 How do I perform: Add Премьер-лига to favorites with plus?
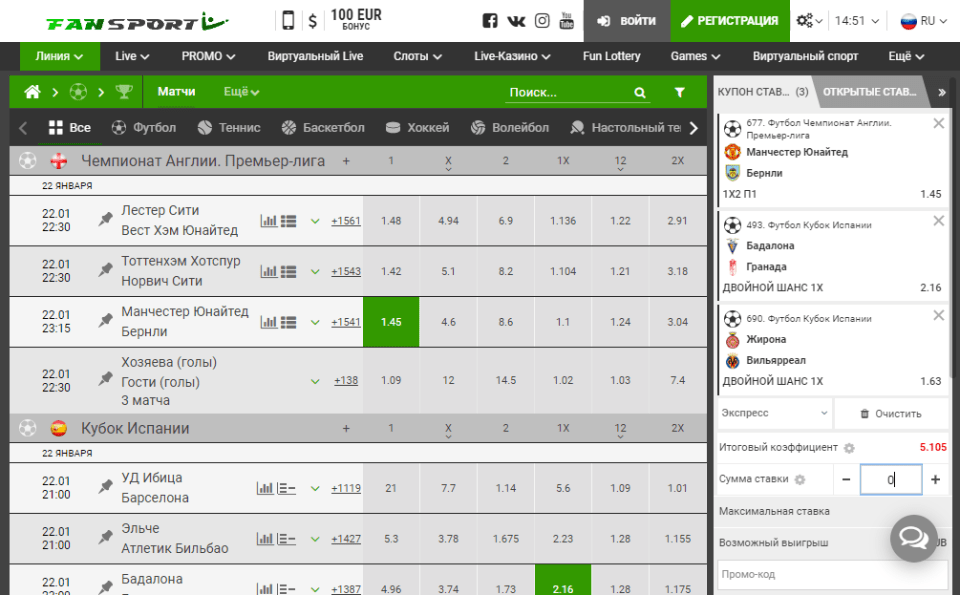(x=346, y=161)
